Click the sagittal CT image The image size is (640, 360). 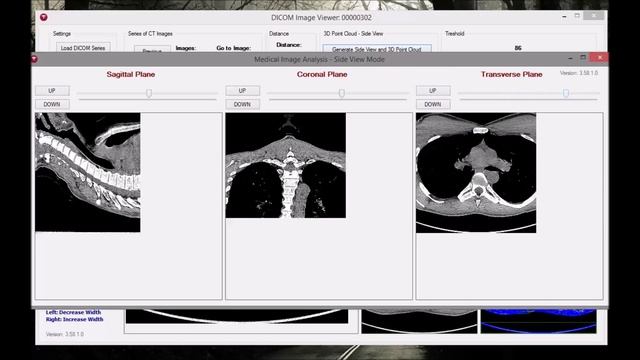click(88, 172)
